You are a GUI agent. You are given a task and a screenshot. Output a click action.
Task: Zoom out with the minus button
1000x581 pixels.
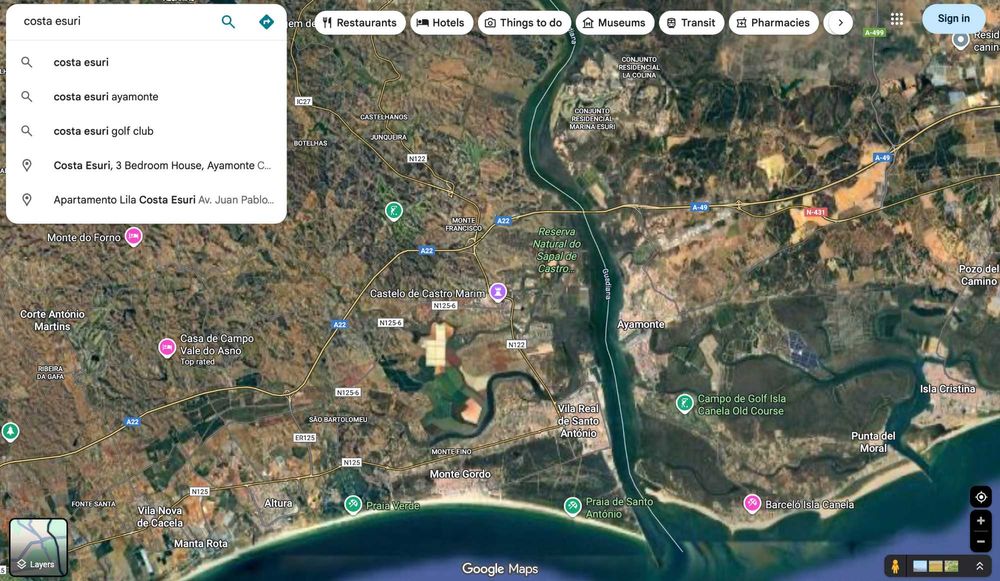pos(981,541)
